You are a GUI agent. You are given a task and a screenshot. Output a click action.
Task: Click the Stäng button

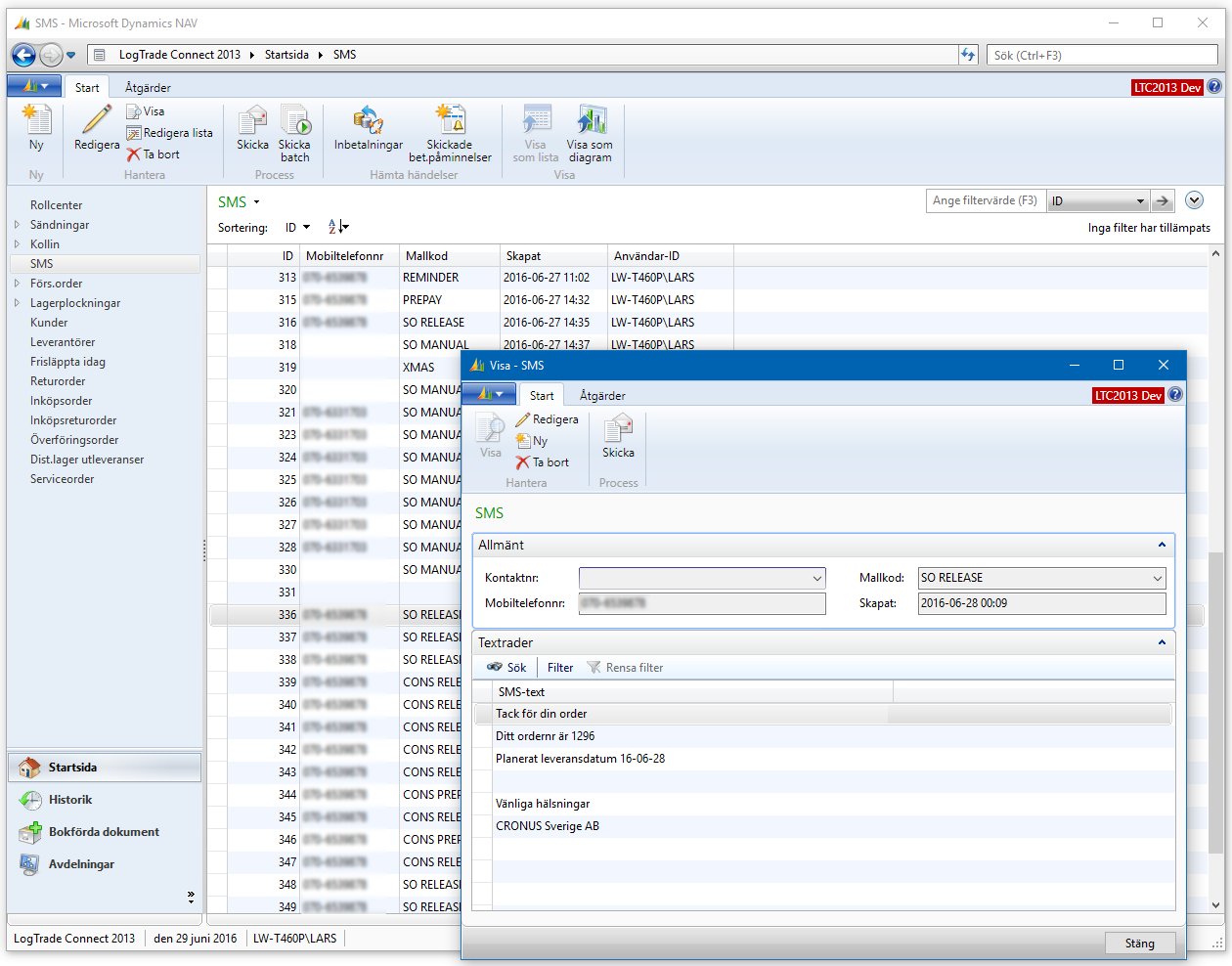tap(1139, 944)
